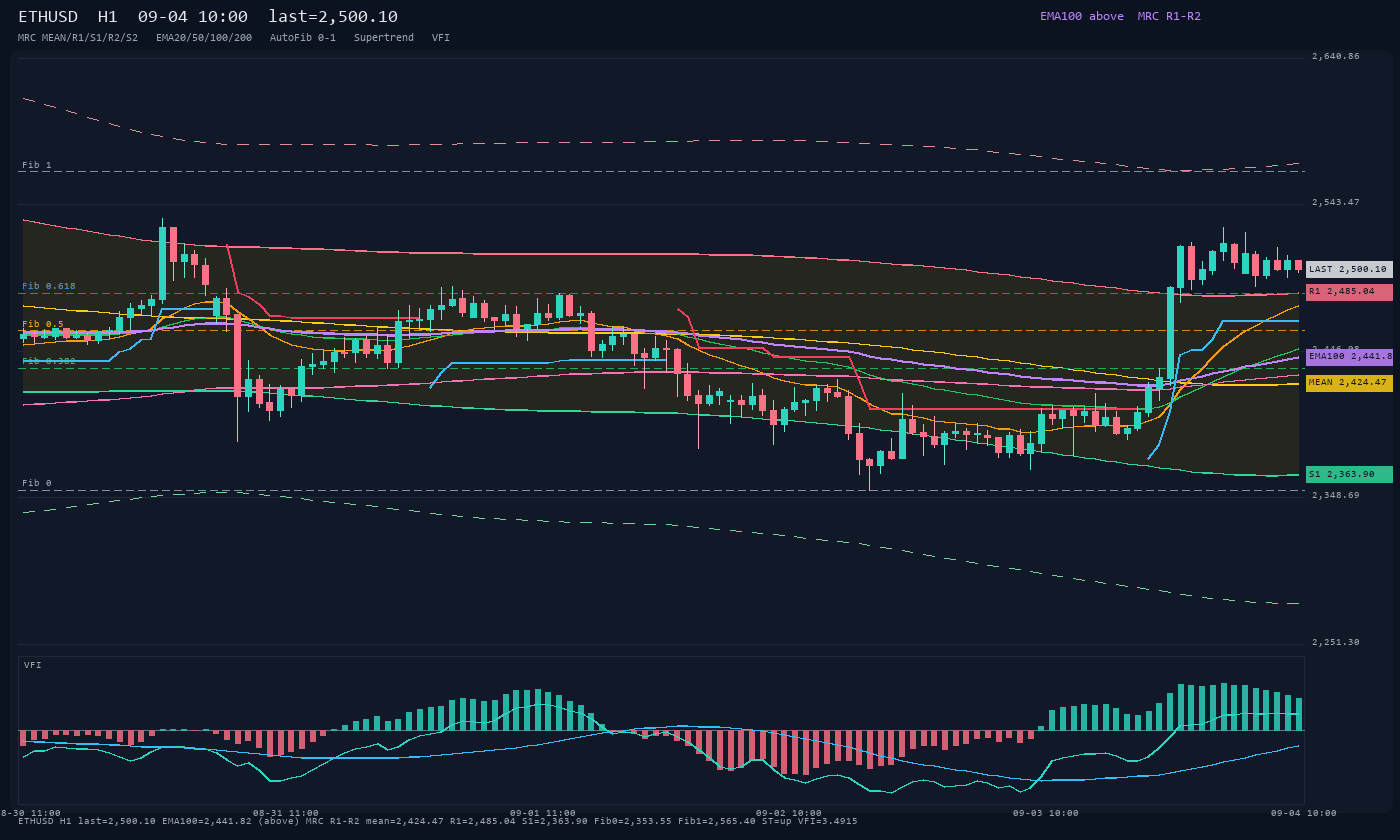Screen dimensions: 1400x840
Task: Select 'VFI=3.4915' in the bottom status line
Action: pos(828,821)
